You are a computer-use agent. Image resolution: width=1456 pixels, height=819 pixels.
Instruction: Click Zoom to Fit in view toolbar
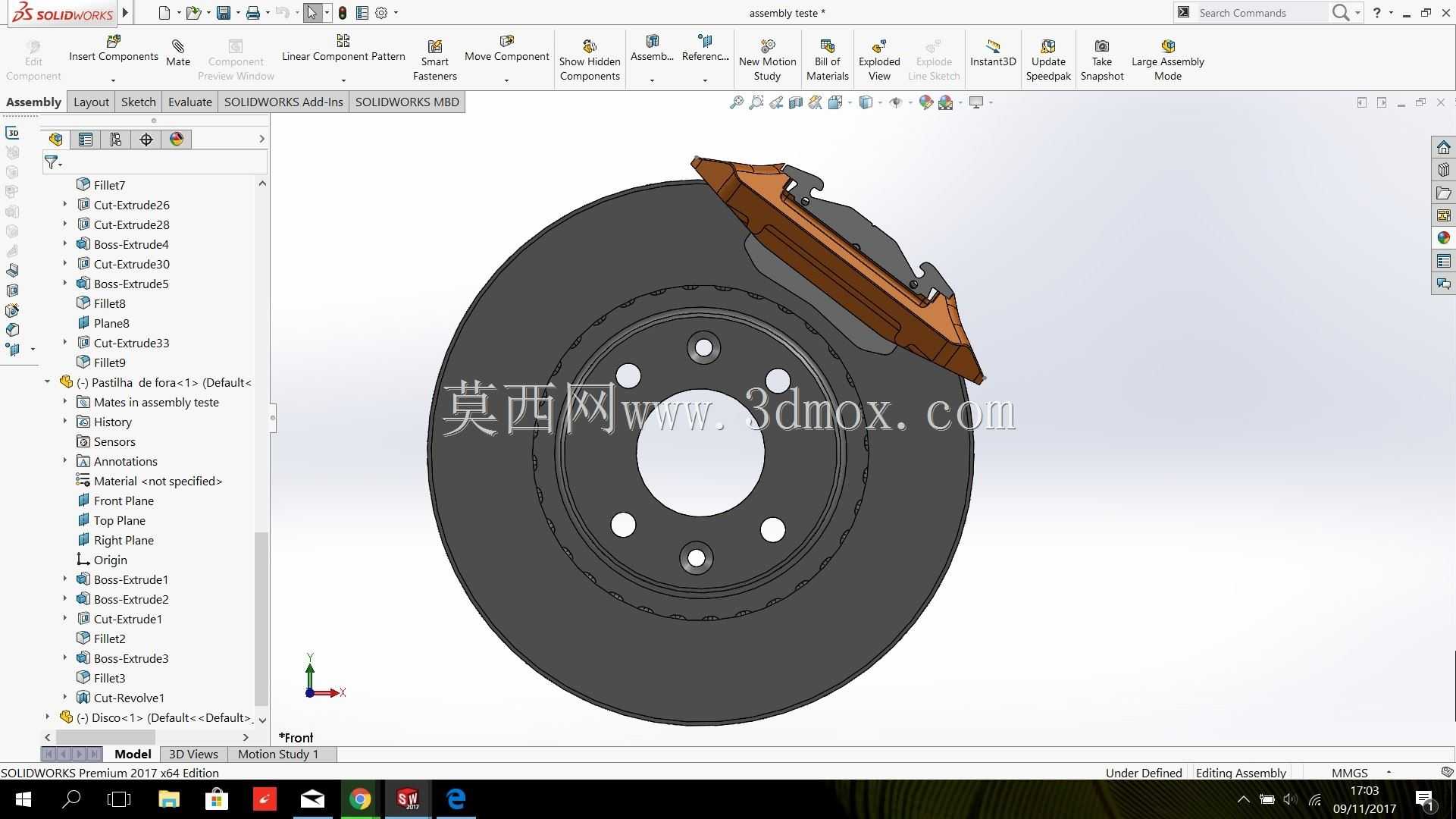click(x=736, y=102)
